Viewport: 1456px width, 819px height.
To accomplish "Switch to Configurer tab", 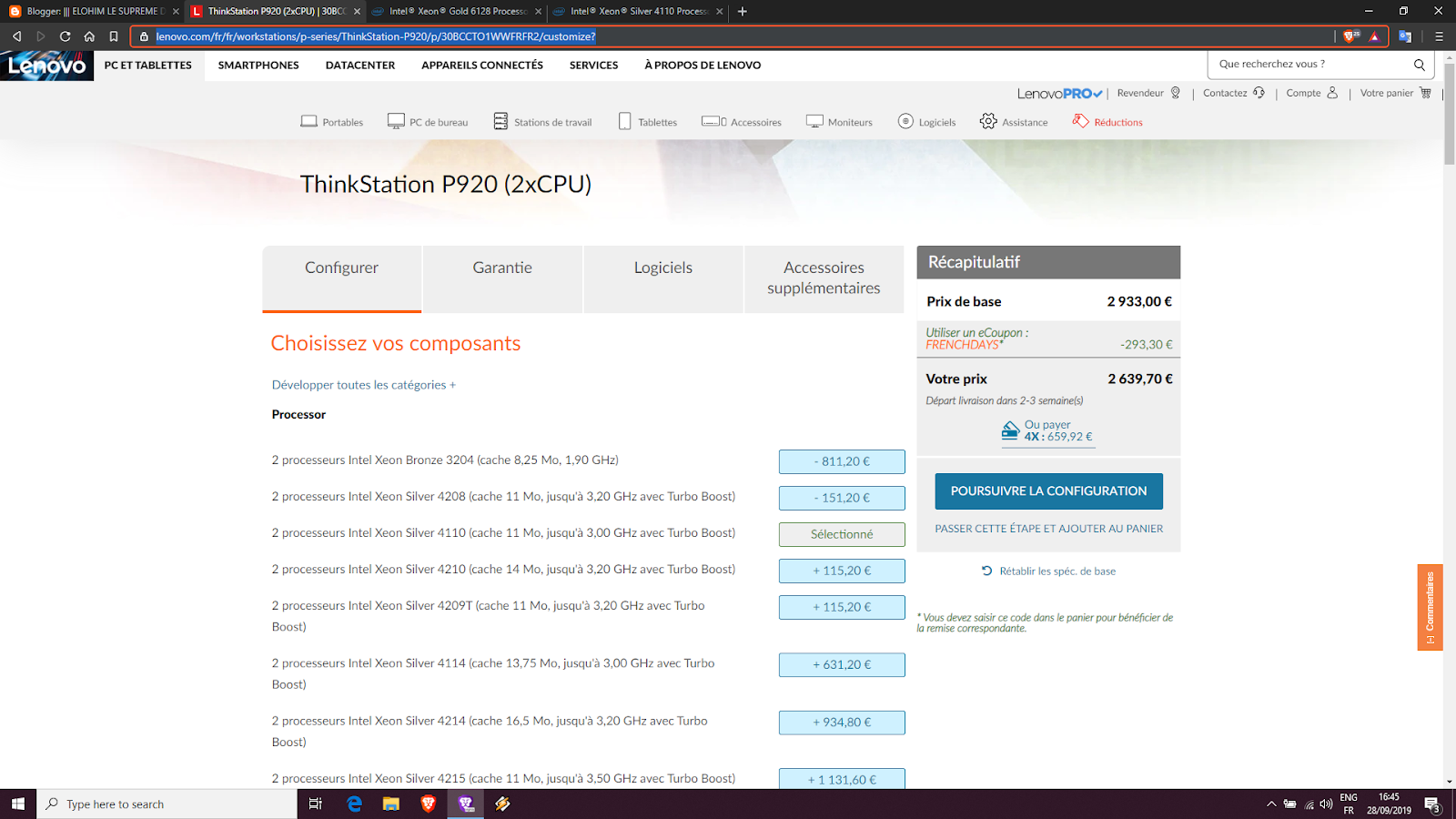I will [x=341, y=278].
